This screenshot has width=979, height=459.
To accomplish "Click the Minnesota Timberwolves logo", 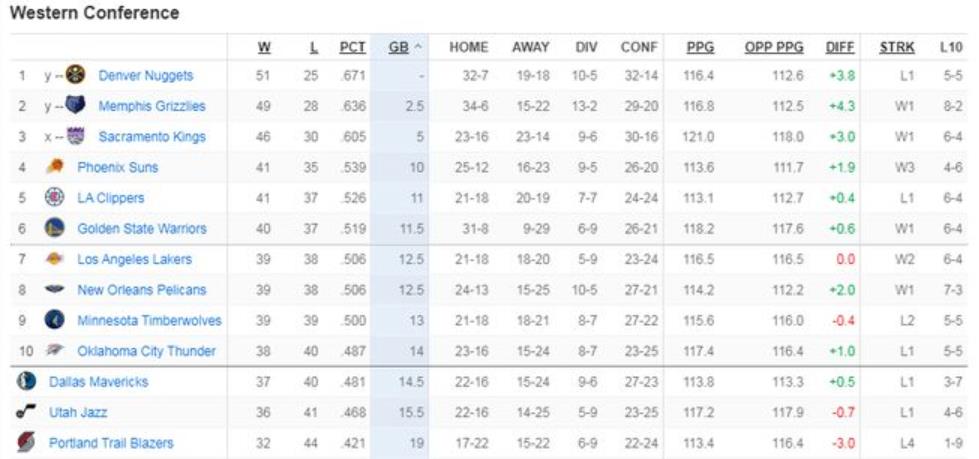I will [55, 320].
